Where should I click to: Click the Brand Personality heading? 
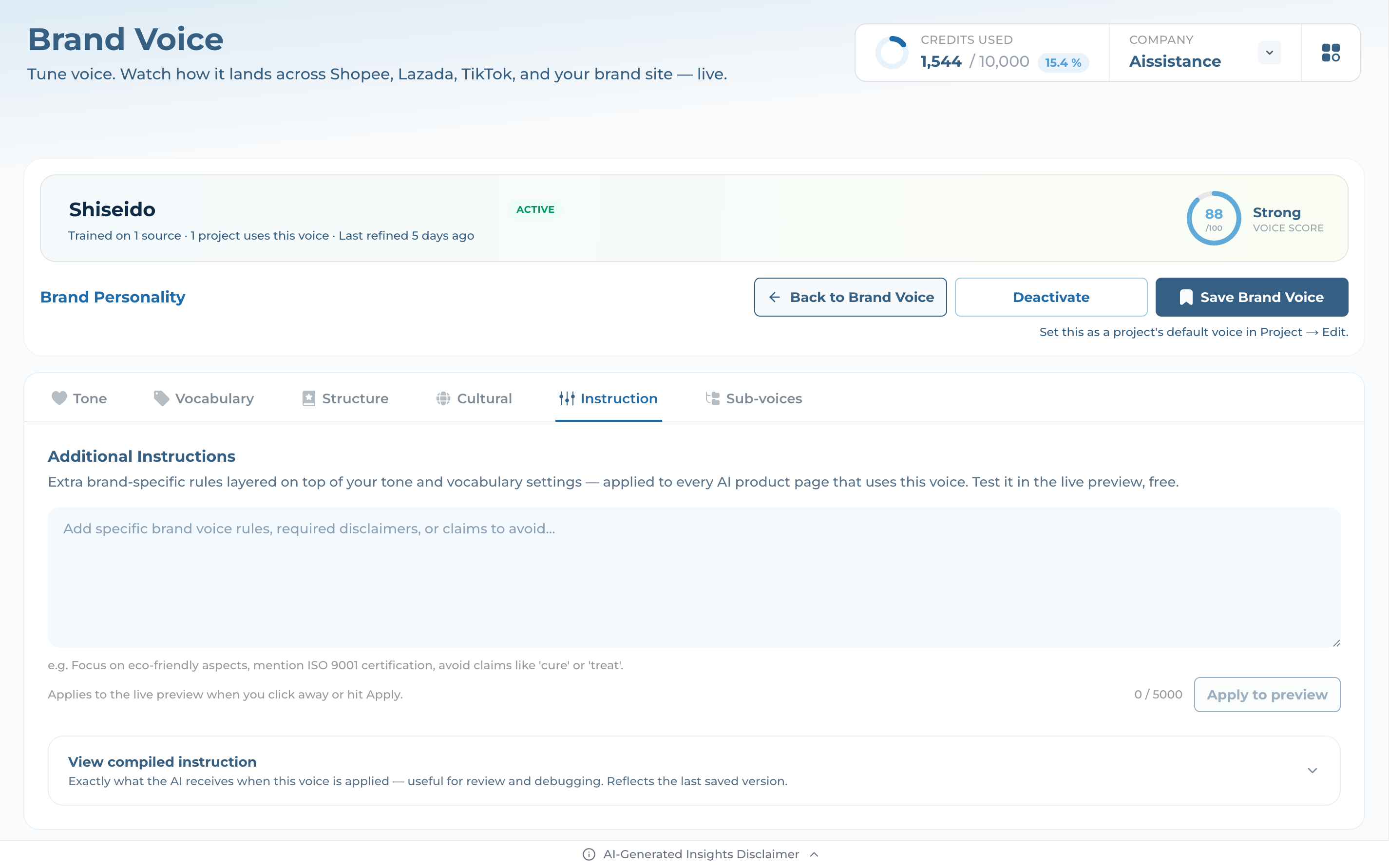113,297
